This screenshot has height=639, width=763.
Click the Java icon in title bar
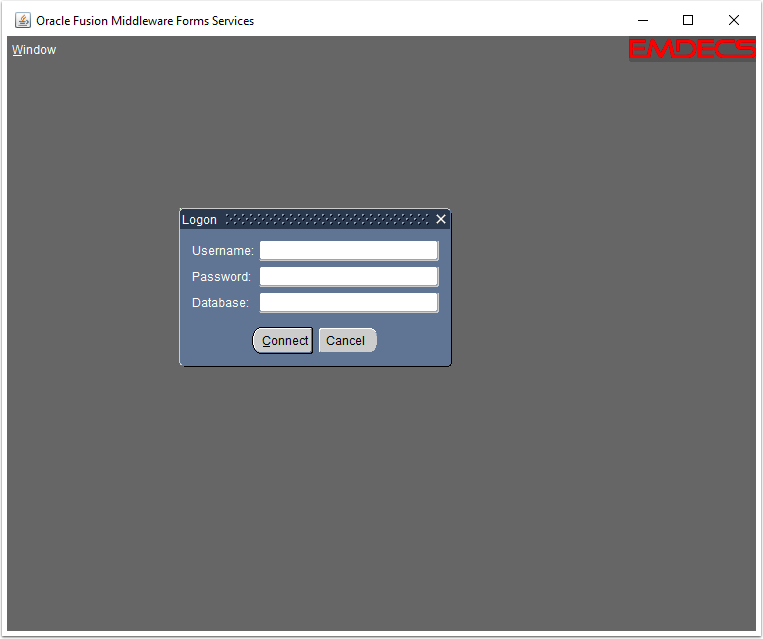pos(22,20)
